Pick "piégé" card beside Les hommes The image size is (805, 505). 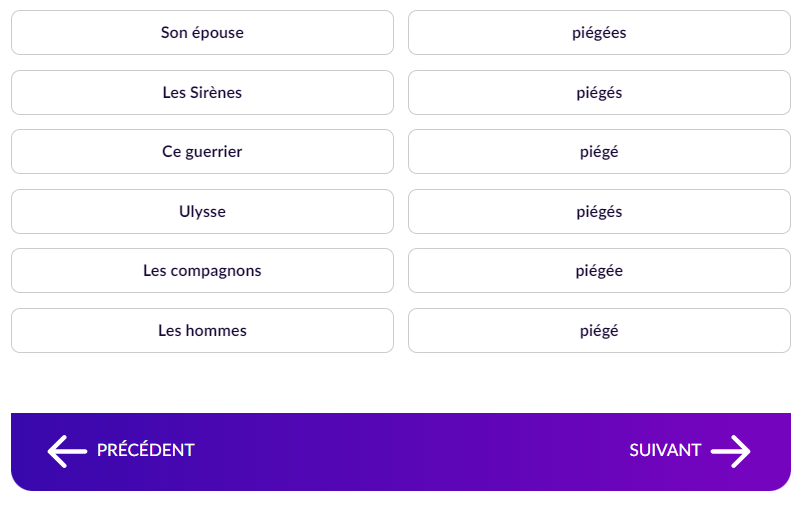(599, 331)
